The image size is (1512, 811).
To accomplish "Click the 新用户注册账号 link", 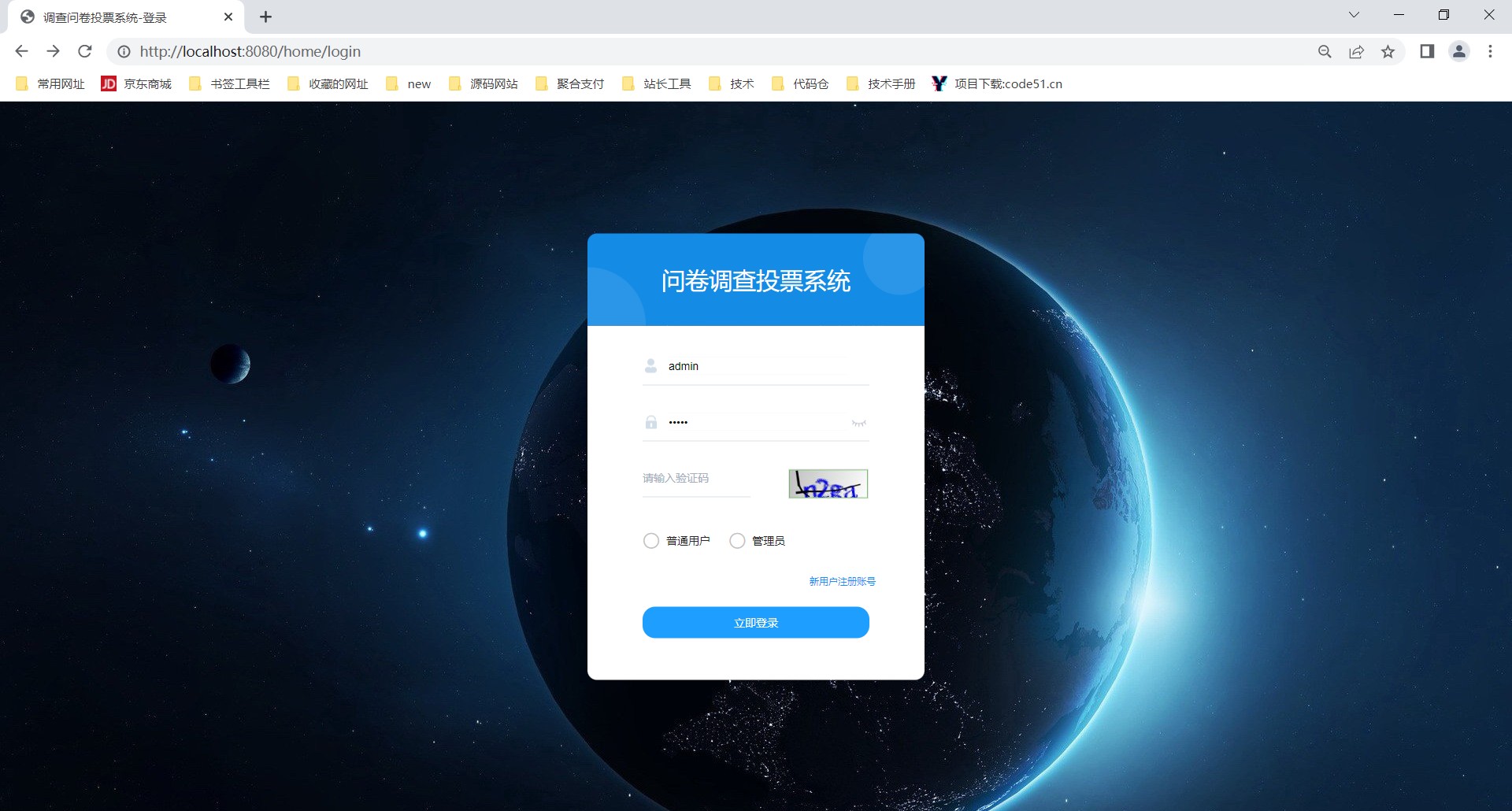I will pos(842,581).
